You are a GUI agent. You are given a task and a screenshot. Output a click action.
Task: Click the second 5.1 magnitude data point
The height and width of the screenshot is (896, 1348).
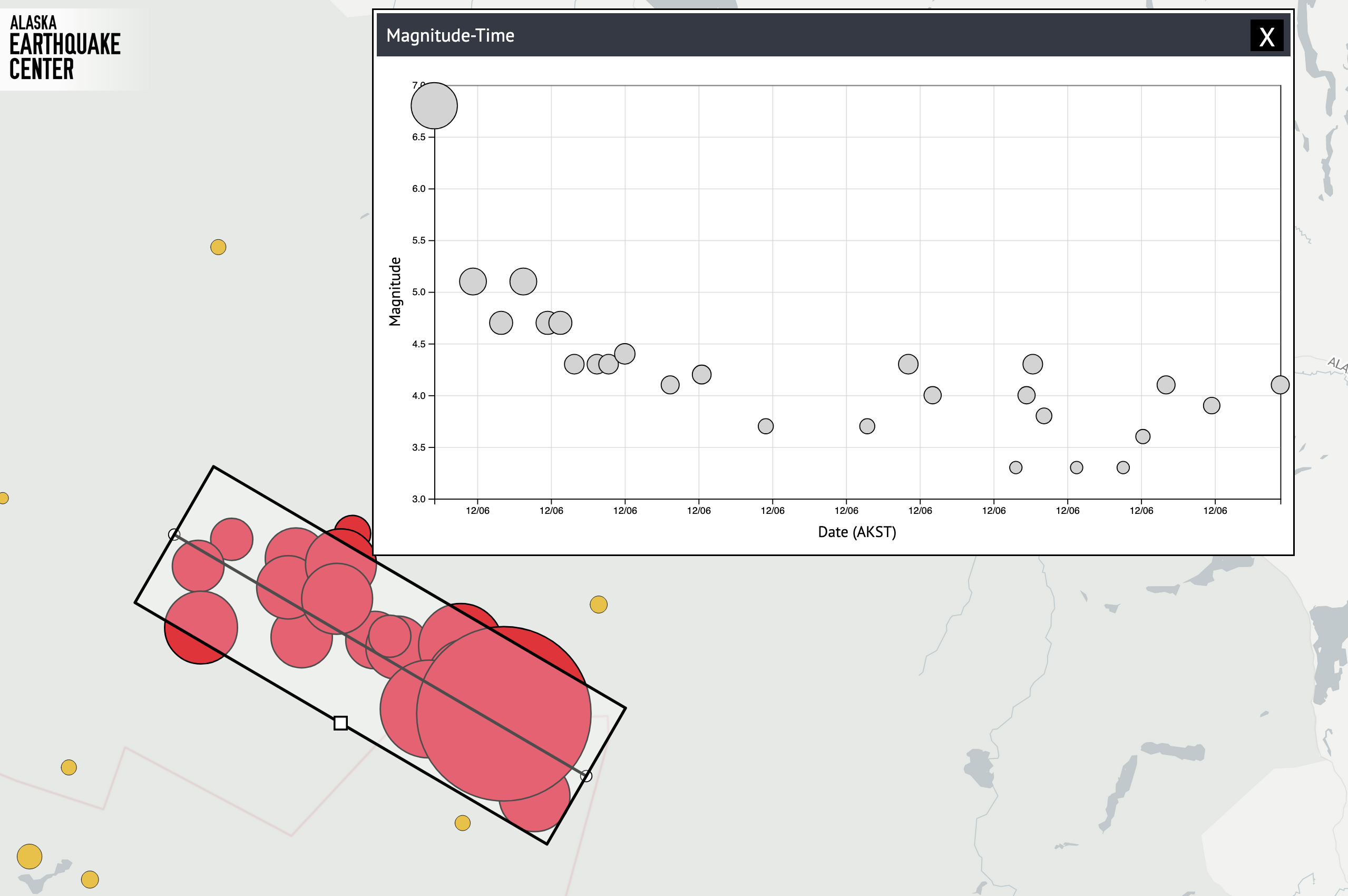point(523,281)
